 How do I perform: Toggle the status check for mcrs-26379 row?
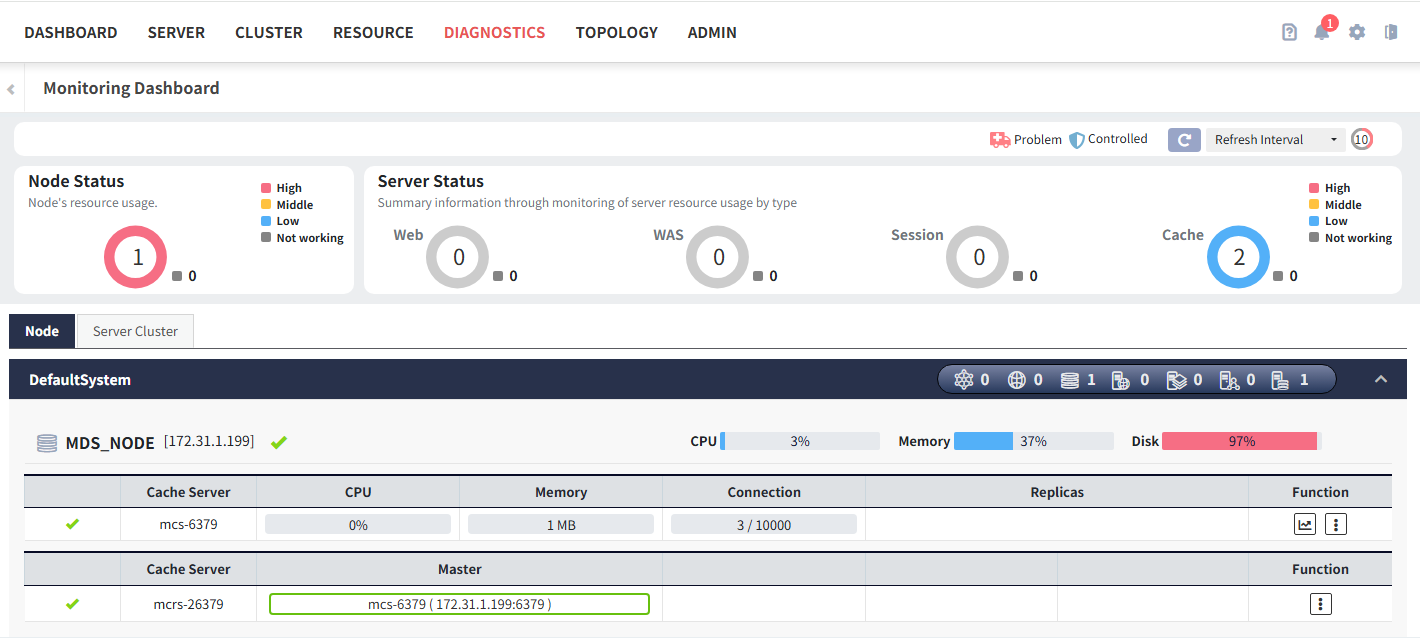(x=71, y=603)
